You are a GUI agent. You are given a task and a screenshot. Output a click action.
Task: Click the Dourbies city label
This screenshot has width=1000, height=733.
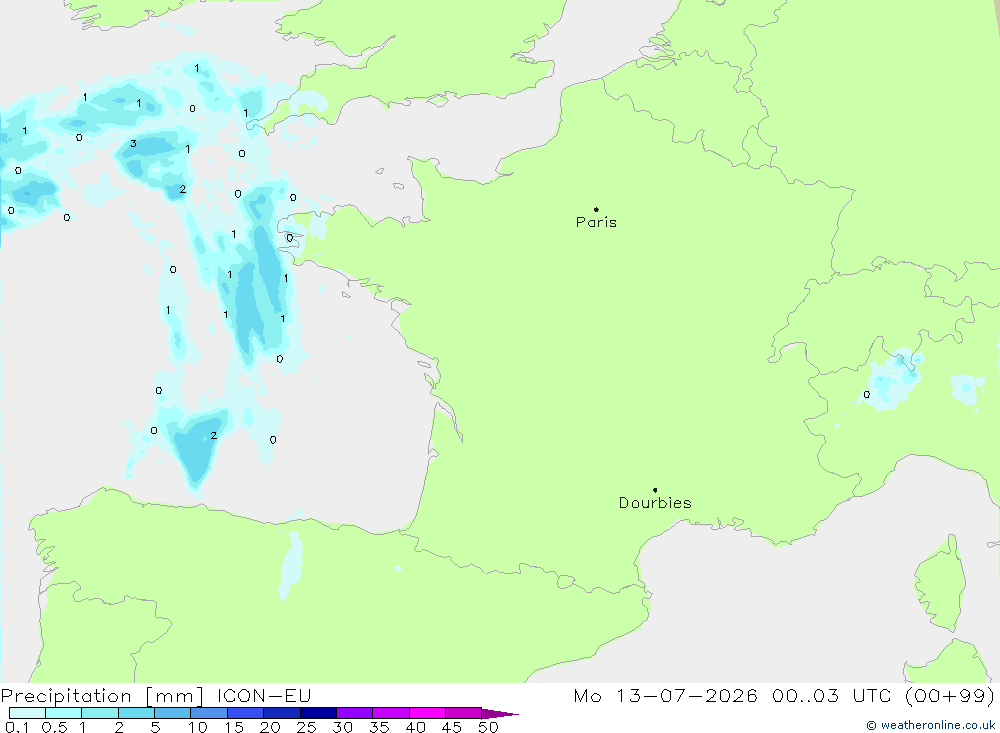click(x=655, y=503)
